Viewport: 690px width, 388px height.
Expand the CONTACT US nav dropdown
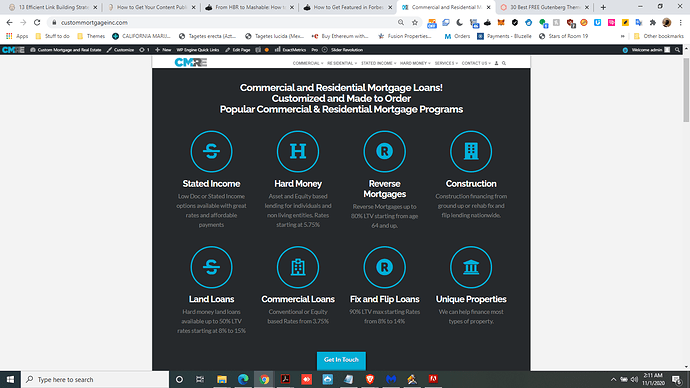click(x=476, y=63)
